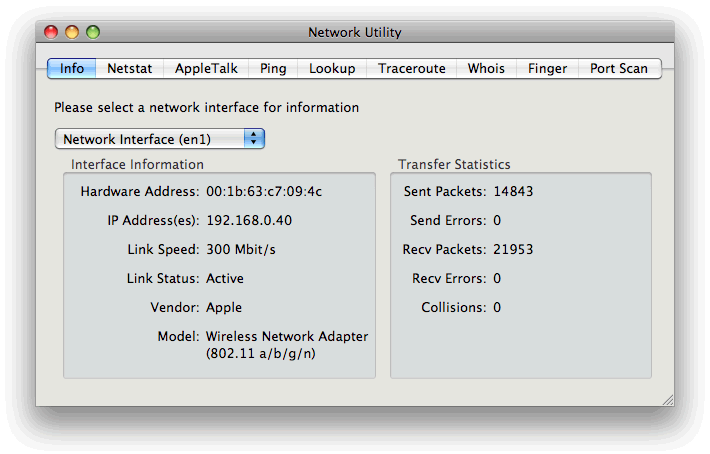The image size is (710, 454).
Task: Open the Port Scan tab
Action: click(619, 69)
